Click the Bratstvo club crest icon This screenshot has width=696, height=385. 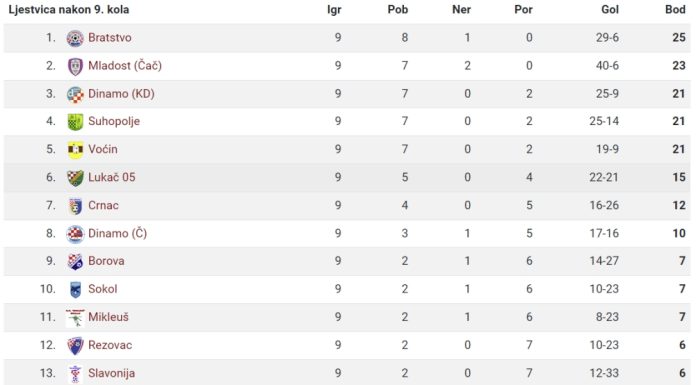(x=75, y=38)
